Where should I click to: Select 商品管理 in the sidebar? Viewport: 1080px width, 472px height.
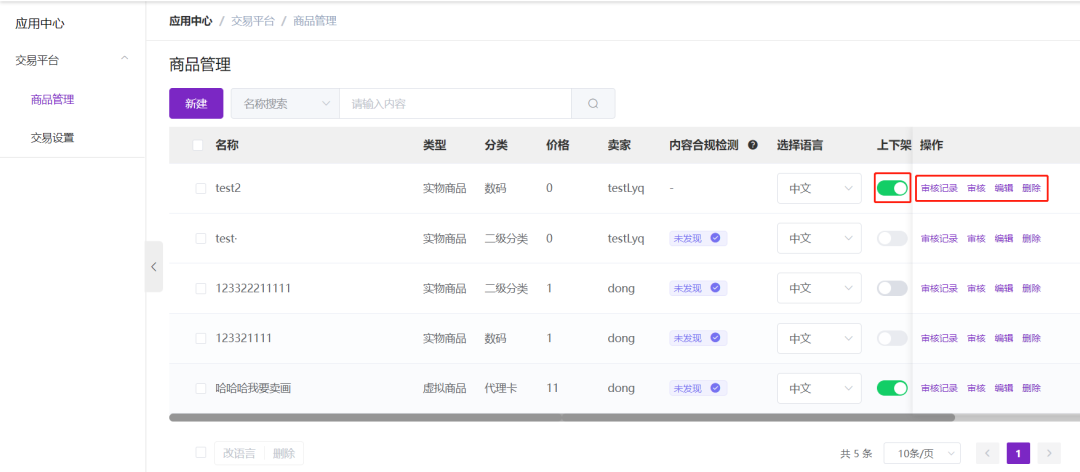(x=52, y=99)
